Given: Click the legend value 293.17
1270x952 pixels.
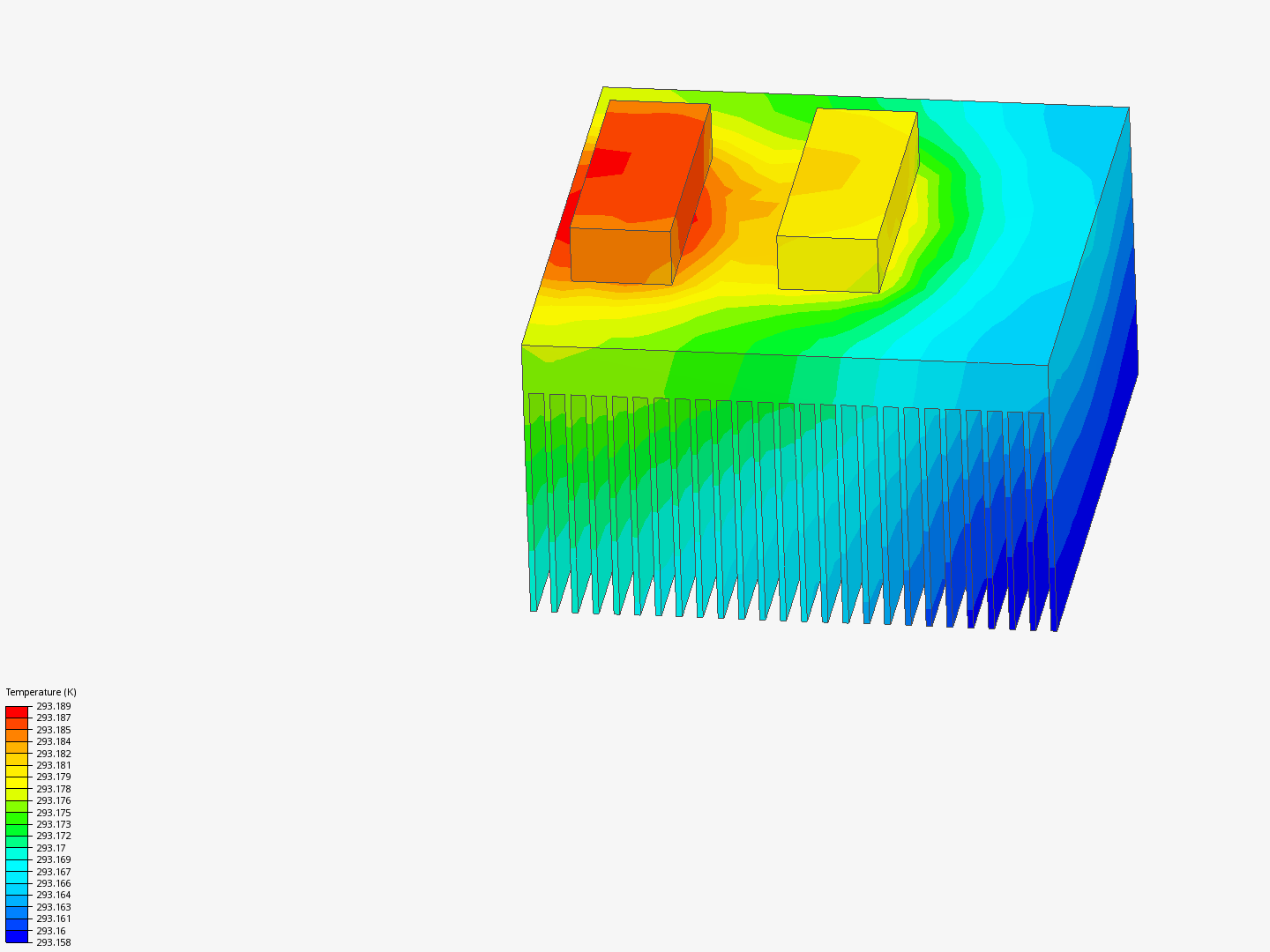Looking at the screenshot, I should [51, 848].
